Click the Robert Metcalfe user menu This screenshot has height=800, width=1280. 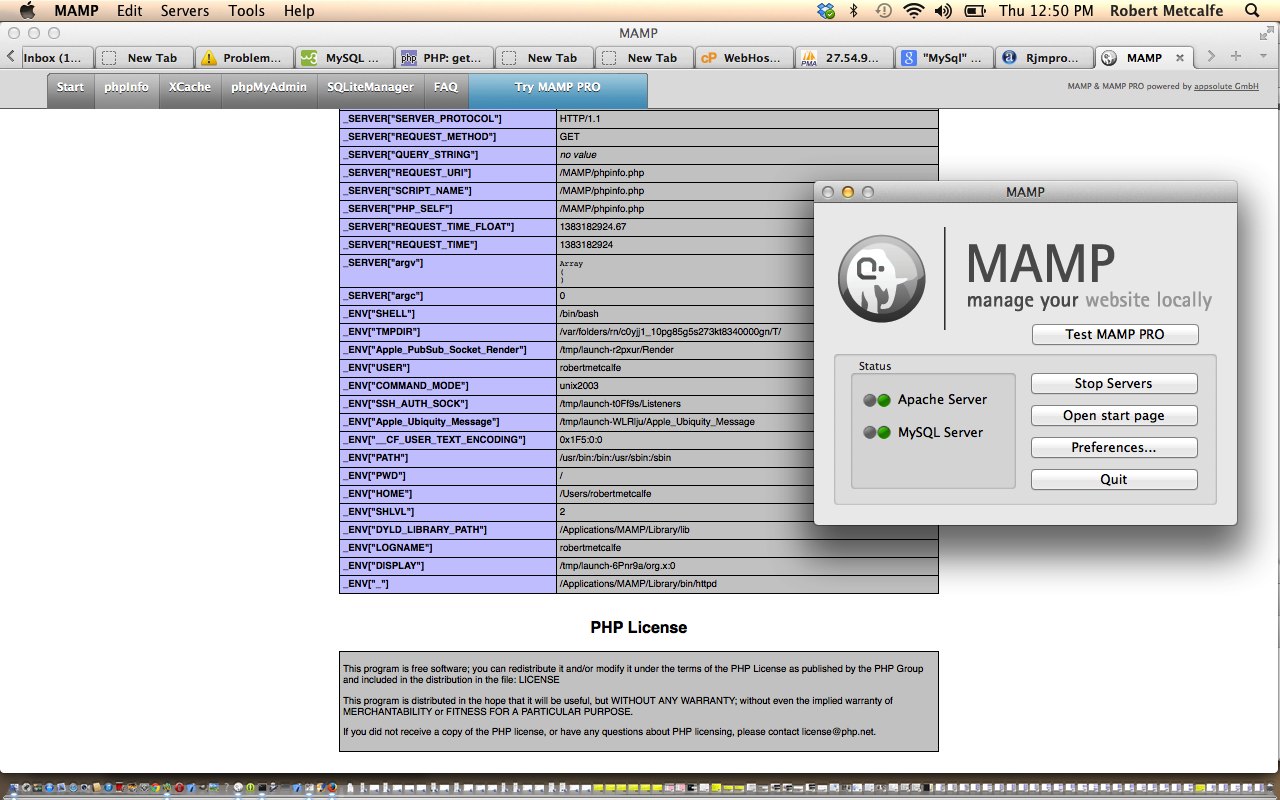pyautogui.click(x=1167, y=11)
